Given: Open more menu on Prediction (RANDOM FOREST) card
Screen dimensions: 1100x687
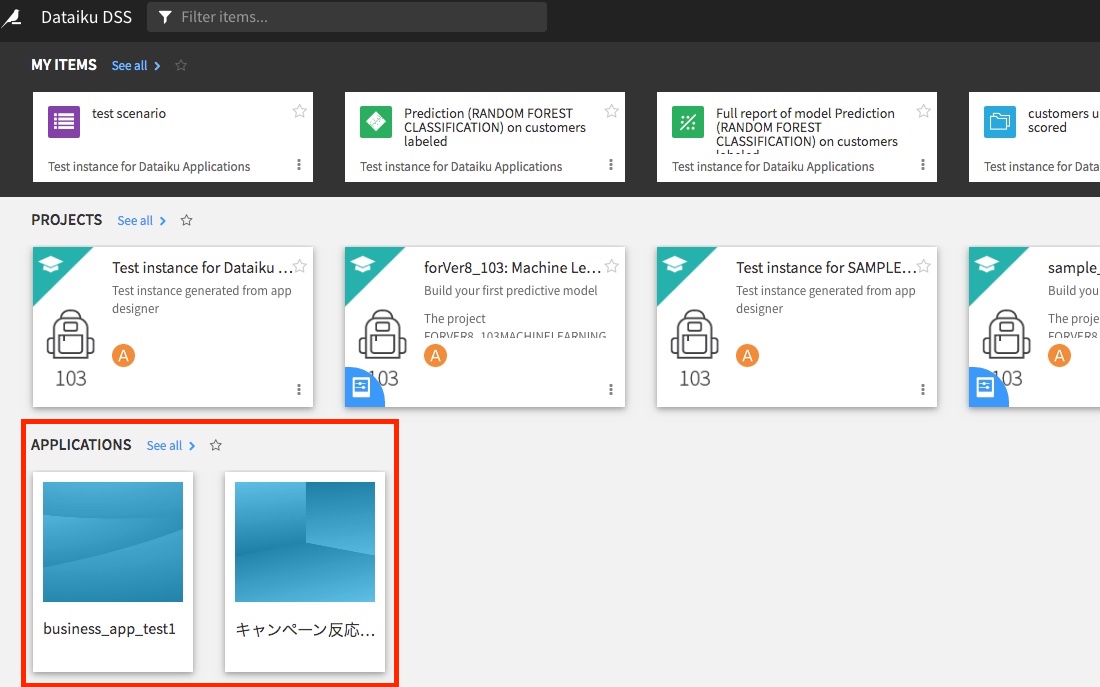Looking at the screenshot, I should tap(611, 165).
